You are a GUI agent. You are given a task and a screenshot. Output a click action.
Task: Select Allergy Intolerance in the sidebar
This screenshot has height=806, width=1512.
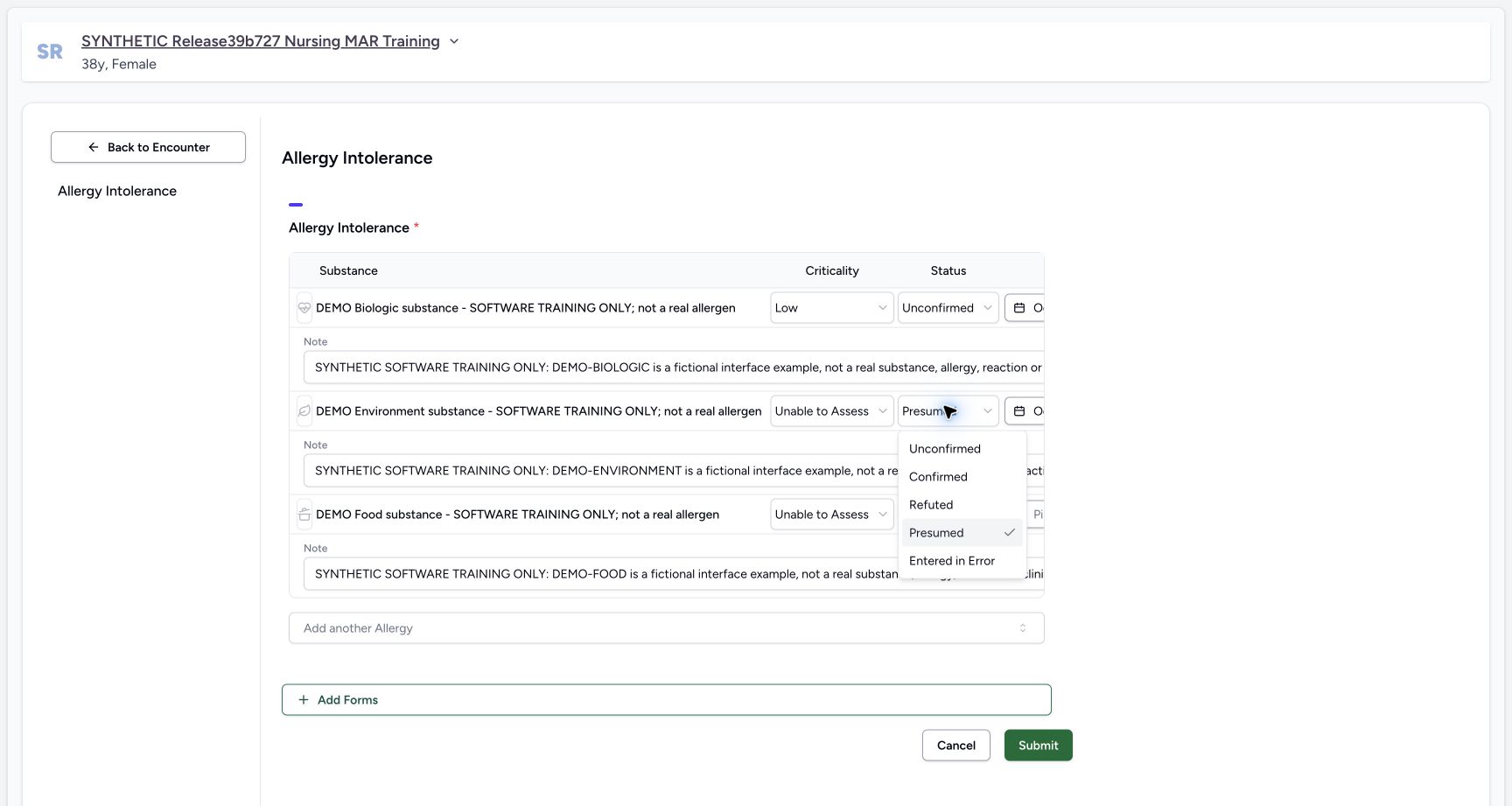(117, 191)
